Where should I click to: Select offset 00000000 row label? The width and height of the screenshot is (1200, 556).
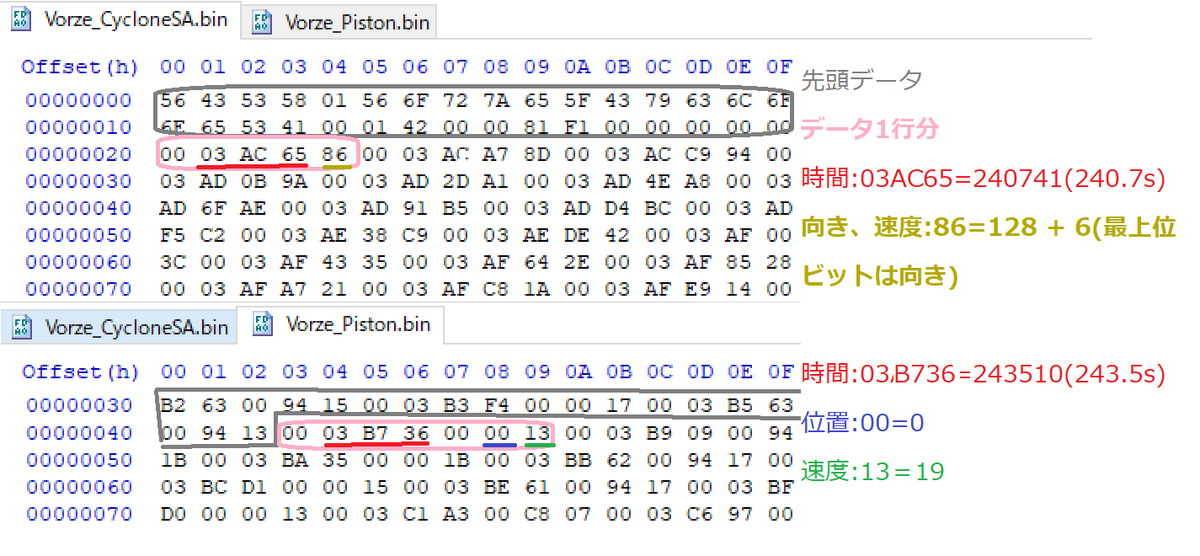coord(79,100)
